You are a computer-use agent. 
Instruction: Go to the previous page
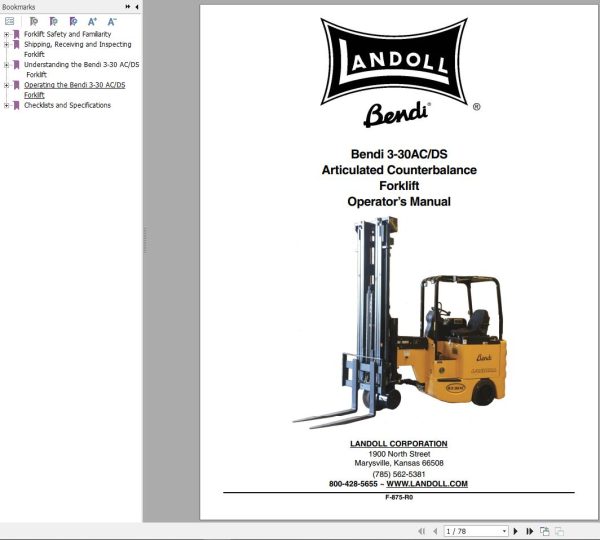(435, 531)
